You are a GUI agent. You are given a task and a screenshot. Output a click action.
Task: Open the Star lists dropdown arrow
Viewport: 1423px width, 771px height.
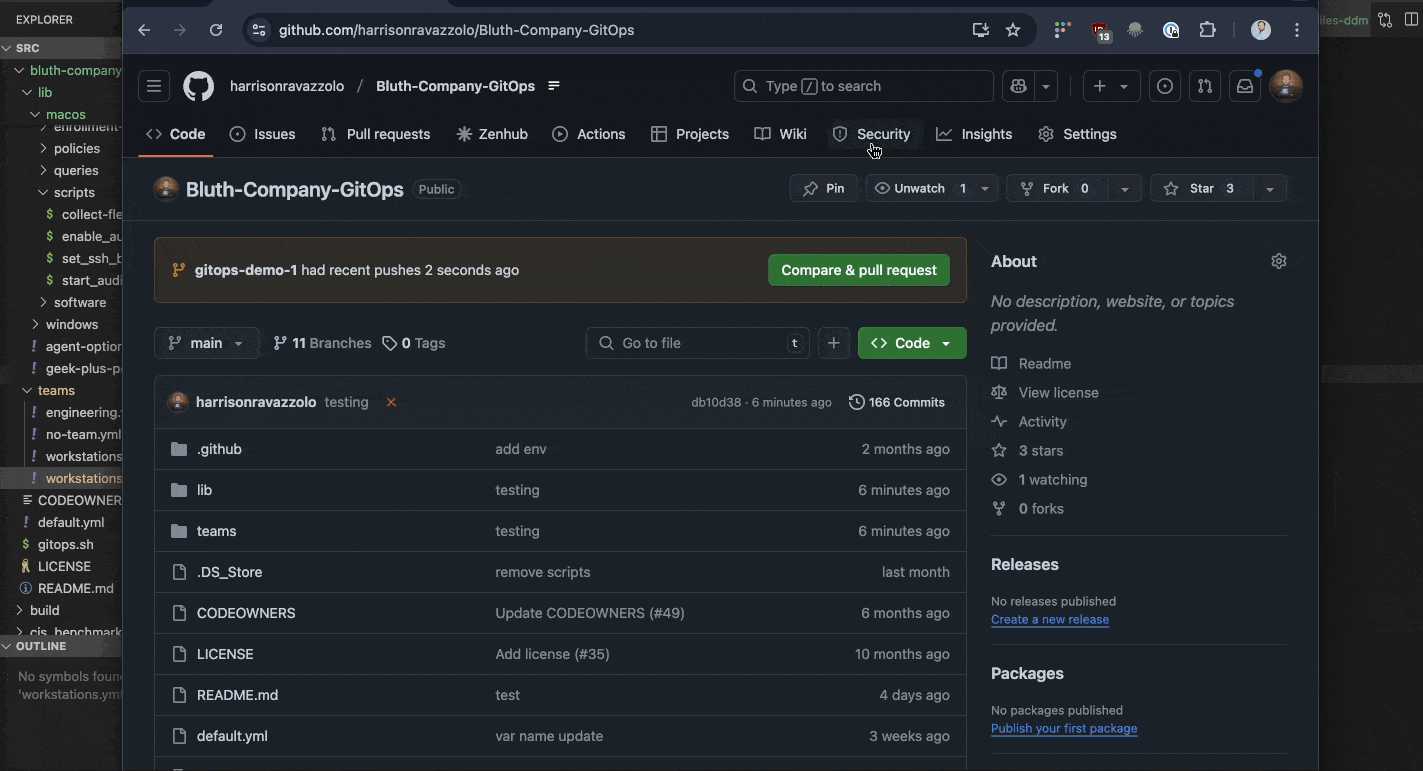(1270, 188)
